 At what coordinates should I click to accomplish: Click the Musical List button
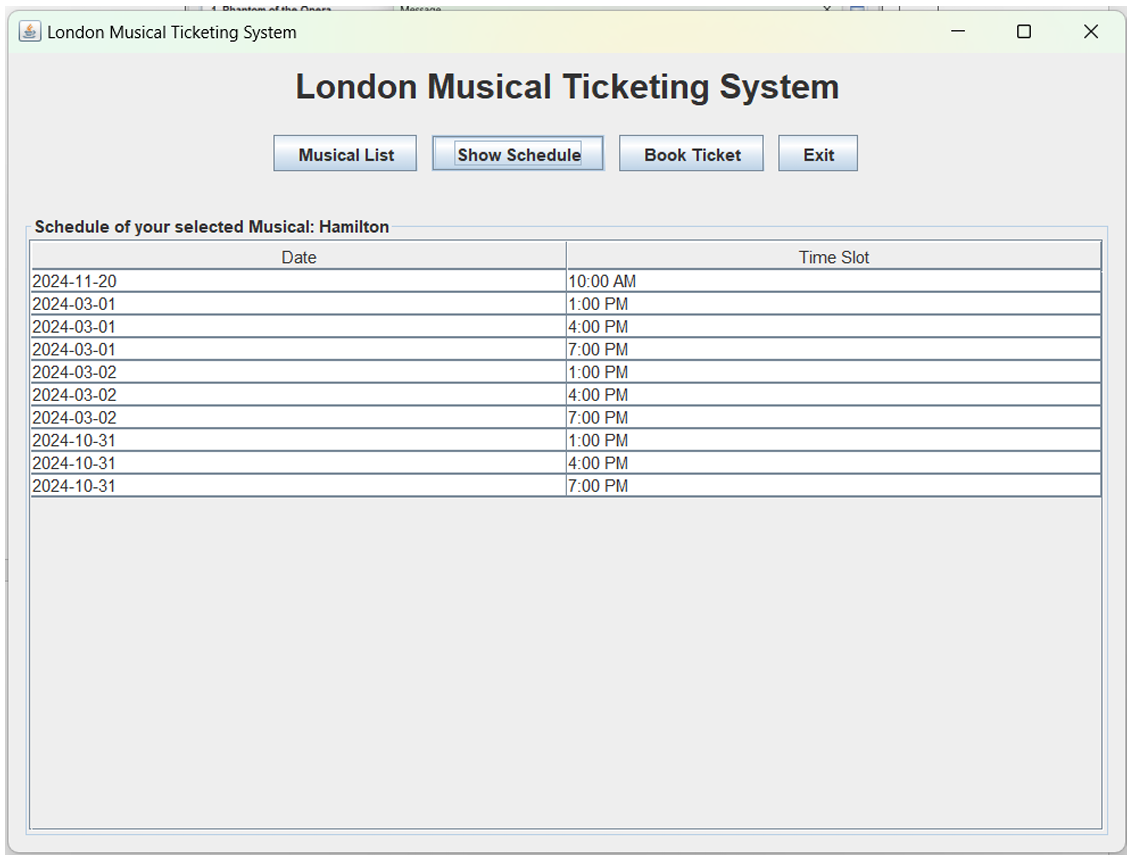click(344, 153)
